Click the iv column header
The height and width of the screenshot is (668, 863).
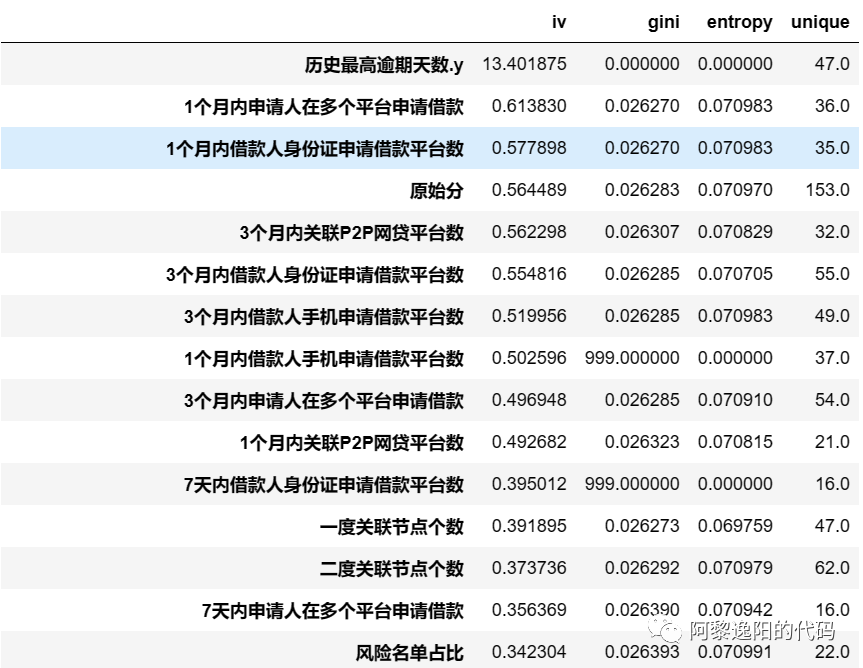pyautogui.click(x=559, y=22)
